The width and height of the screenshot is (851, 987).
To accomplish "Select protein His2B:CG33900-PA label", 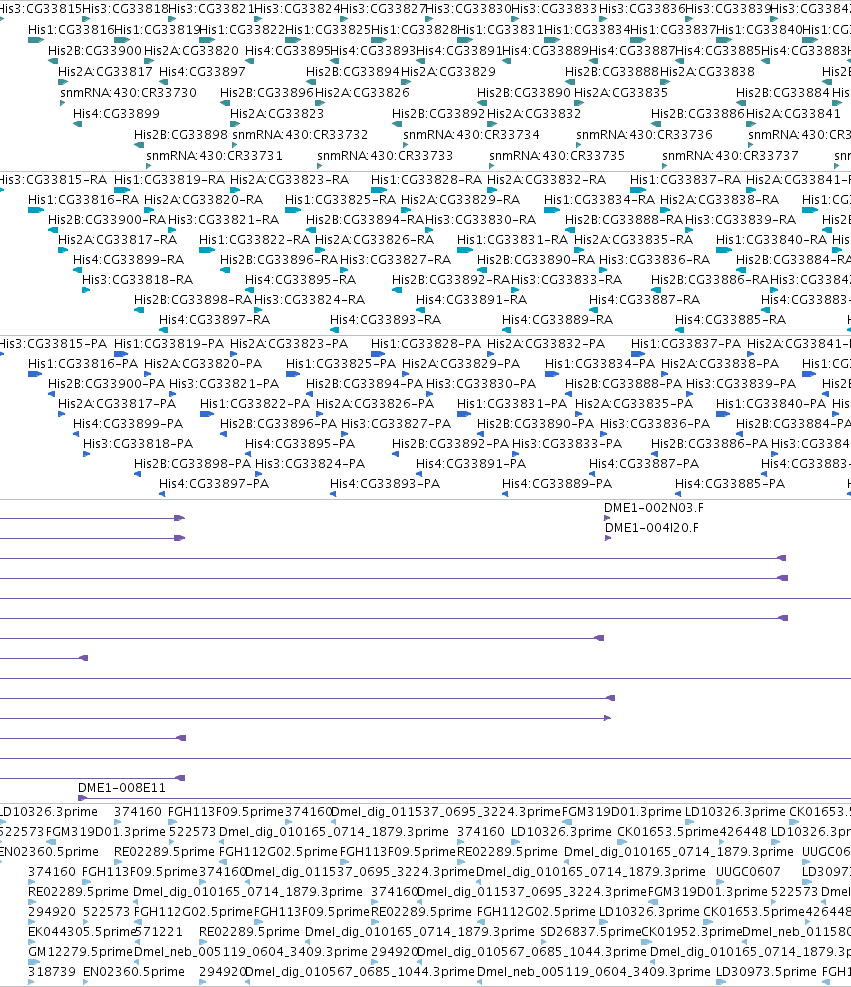I will coord(106,384).
